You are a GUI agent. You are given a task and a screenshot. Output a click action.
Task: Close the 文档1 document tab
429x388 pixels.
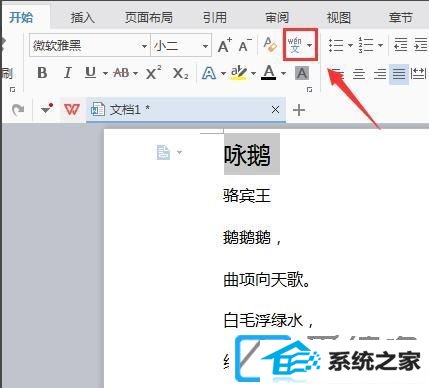[x=275, y=109]
